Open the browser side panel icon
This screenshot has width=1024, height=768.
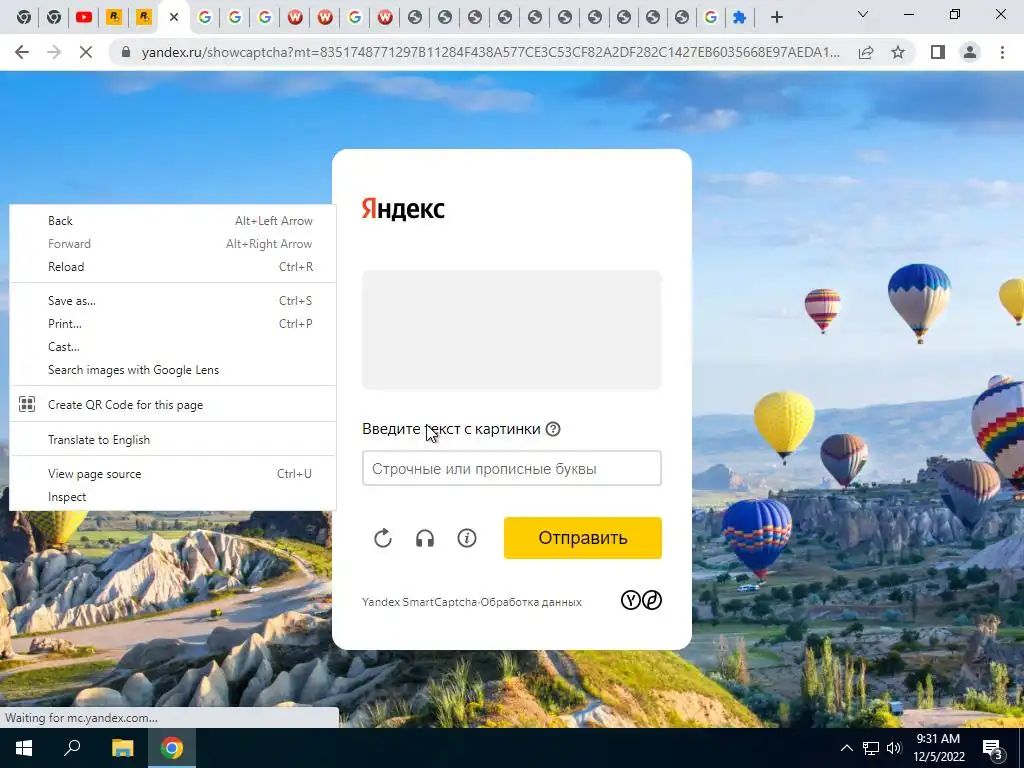[938, 52]
